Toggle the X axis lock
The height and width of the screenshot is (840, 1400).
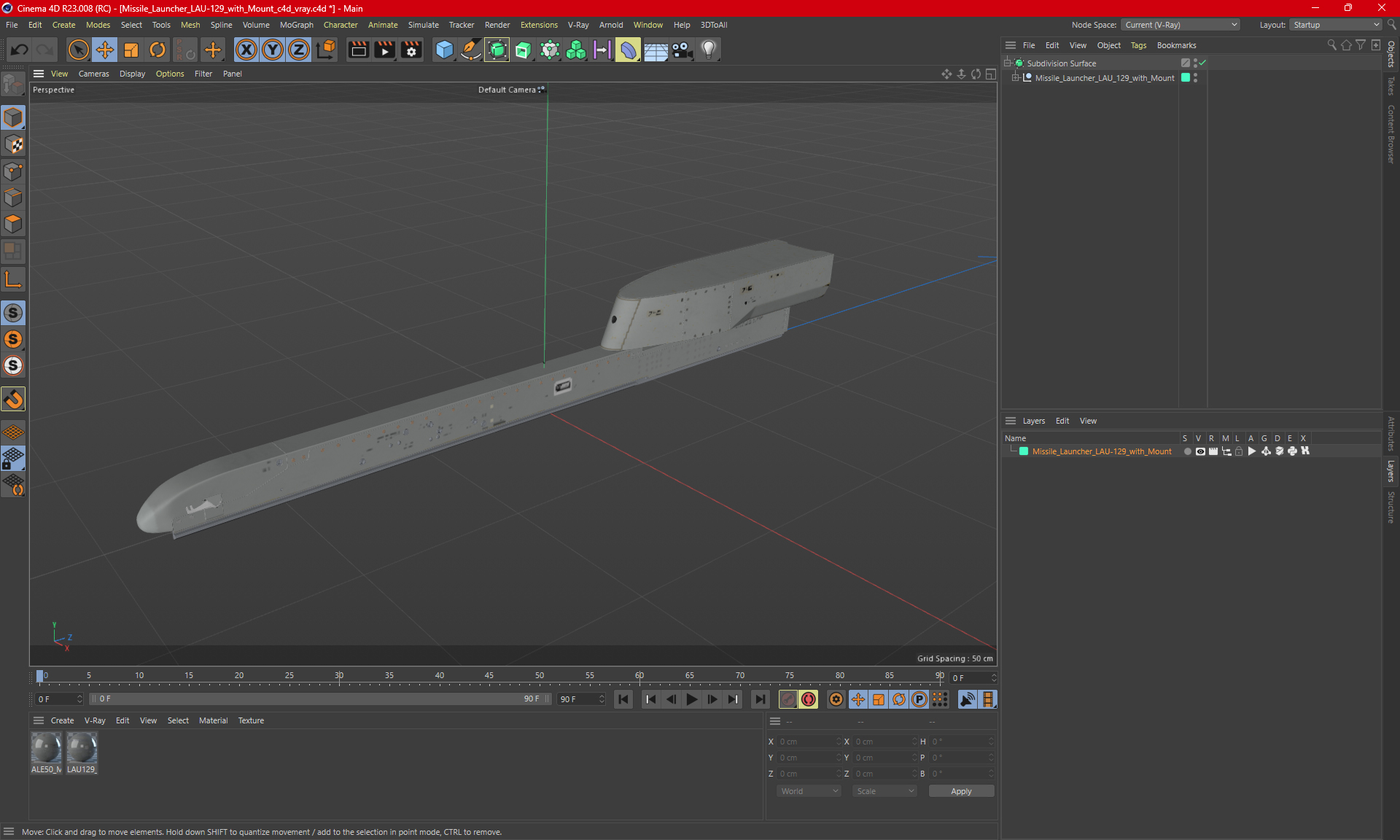pos(246,50)
